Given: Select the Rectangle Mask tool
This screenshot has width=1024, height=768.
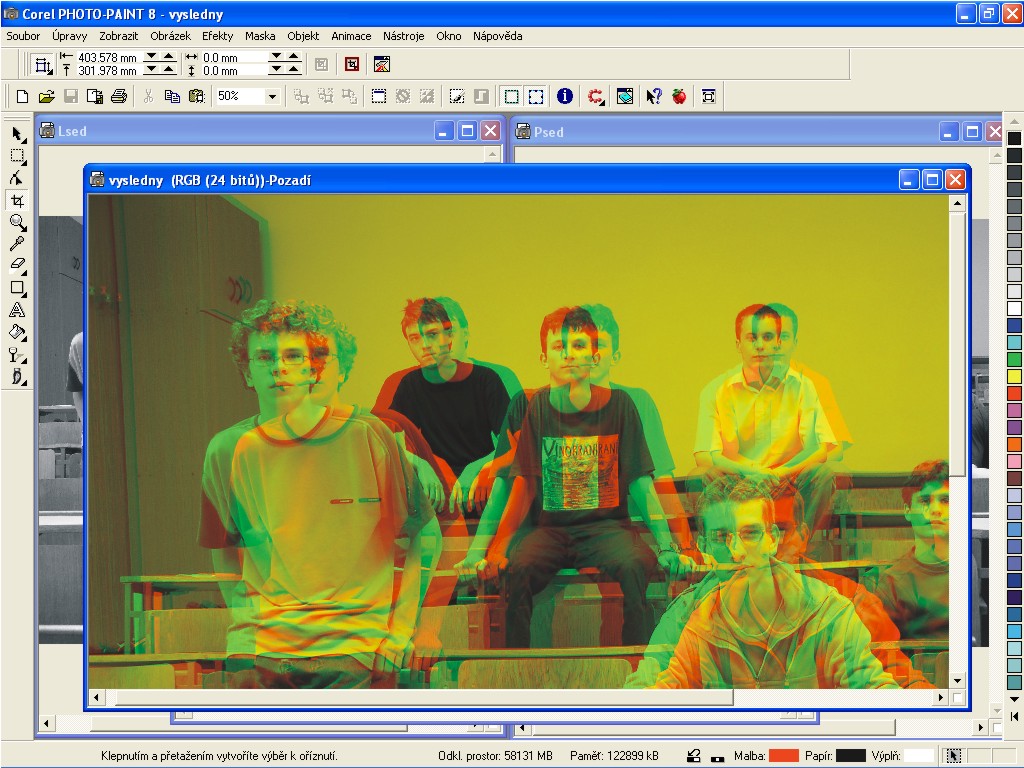Looking at the screenshot, I should (18, 156).
